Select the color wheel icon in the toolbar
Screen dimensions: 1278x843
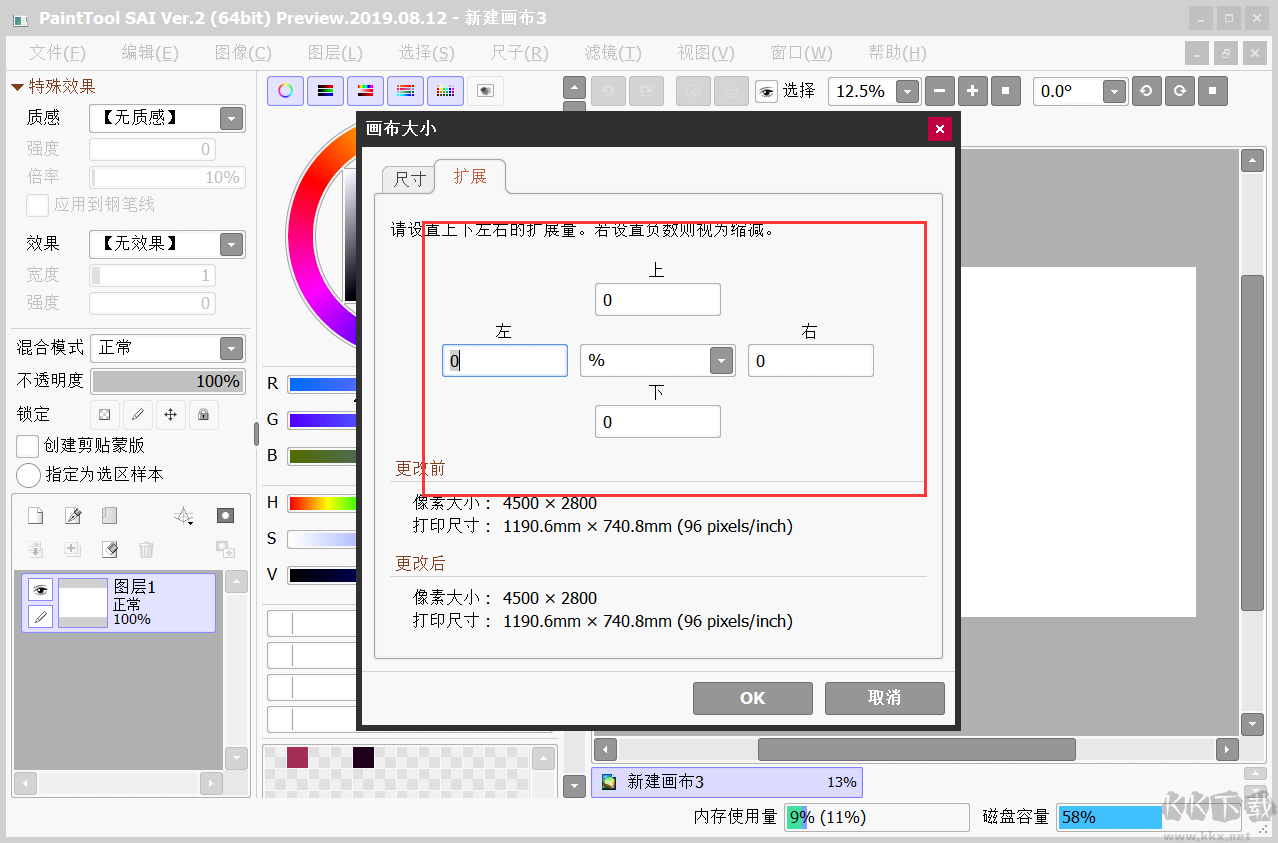[285, 91]
